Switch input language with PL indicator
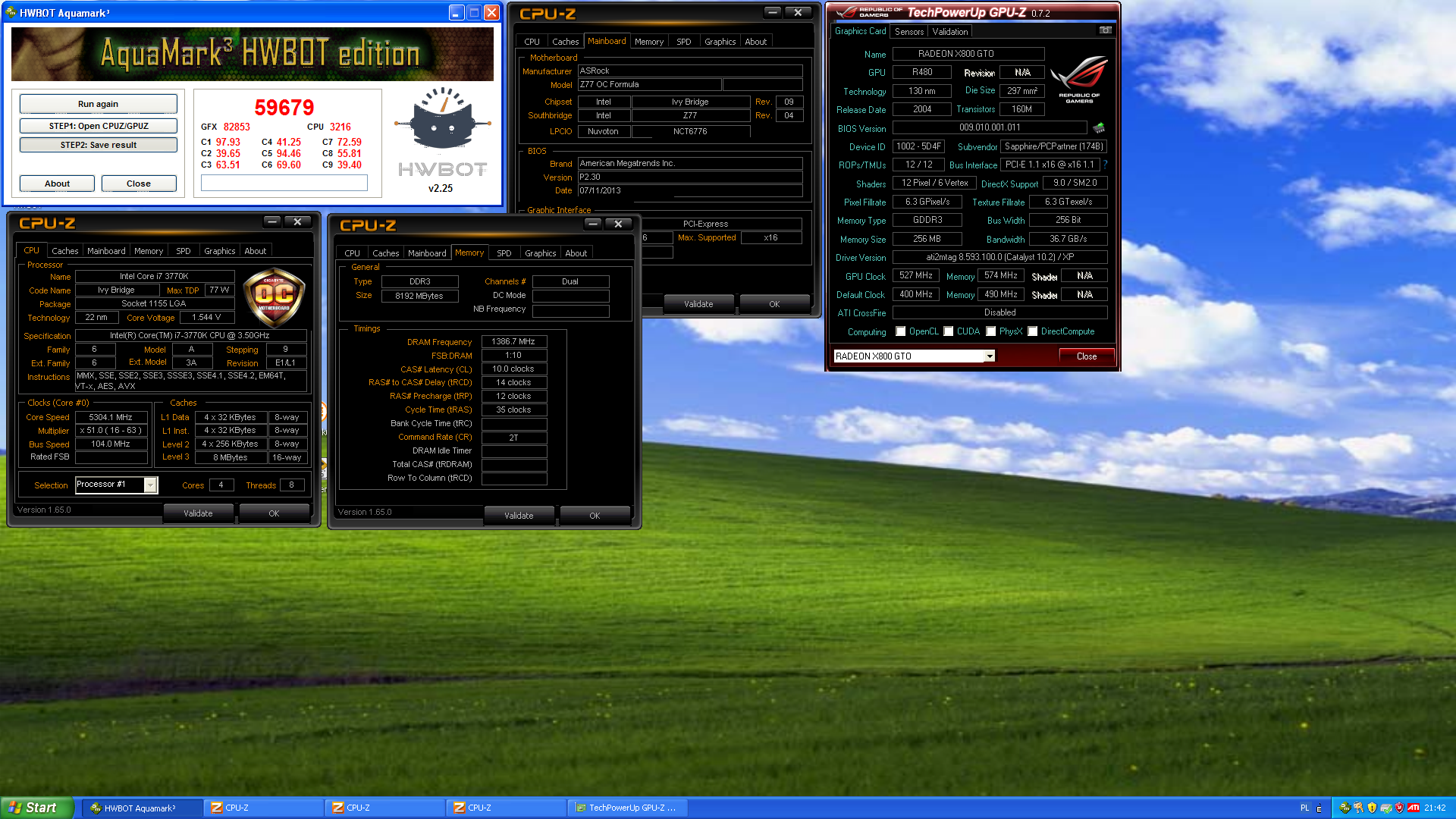This screenshot has height=819, width=1456. coord(1305,808)
